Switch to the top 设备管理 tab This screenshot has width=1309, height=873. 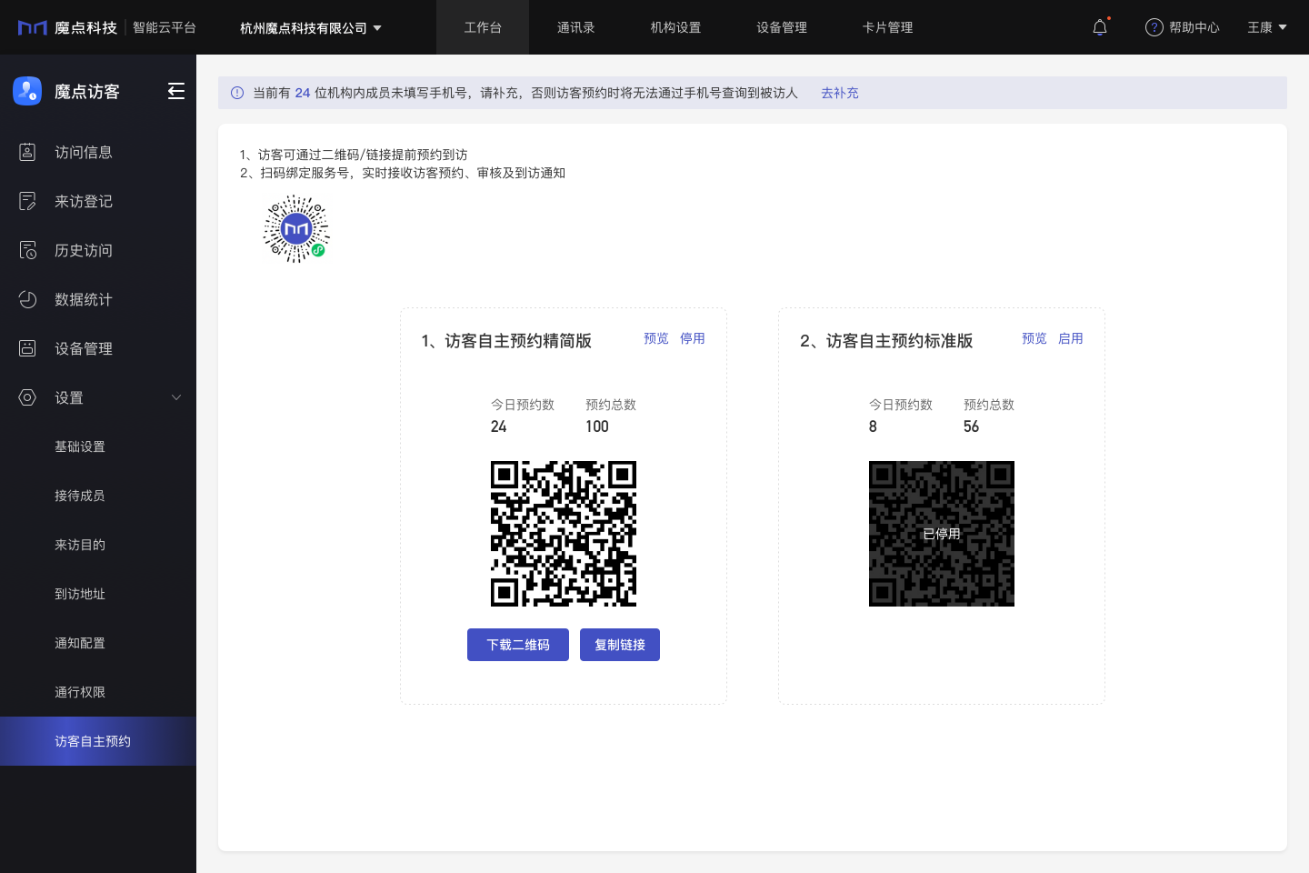[782, 27]
